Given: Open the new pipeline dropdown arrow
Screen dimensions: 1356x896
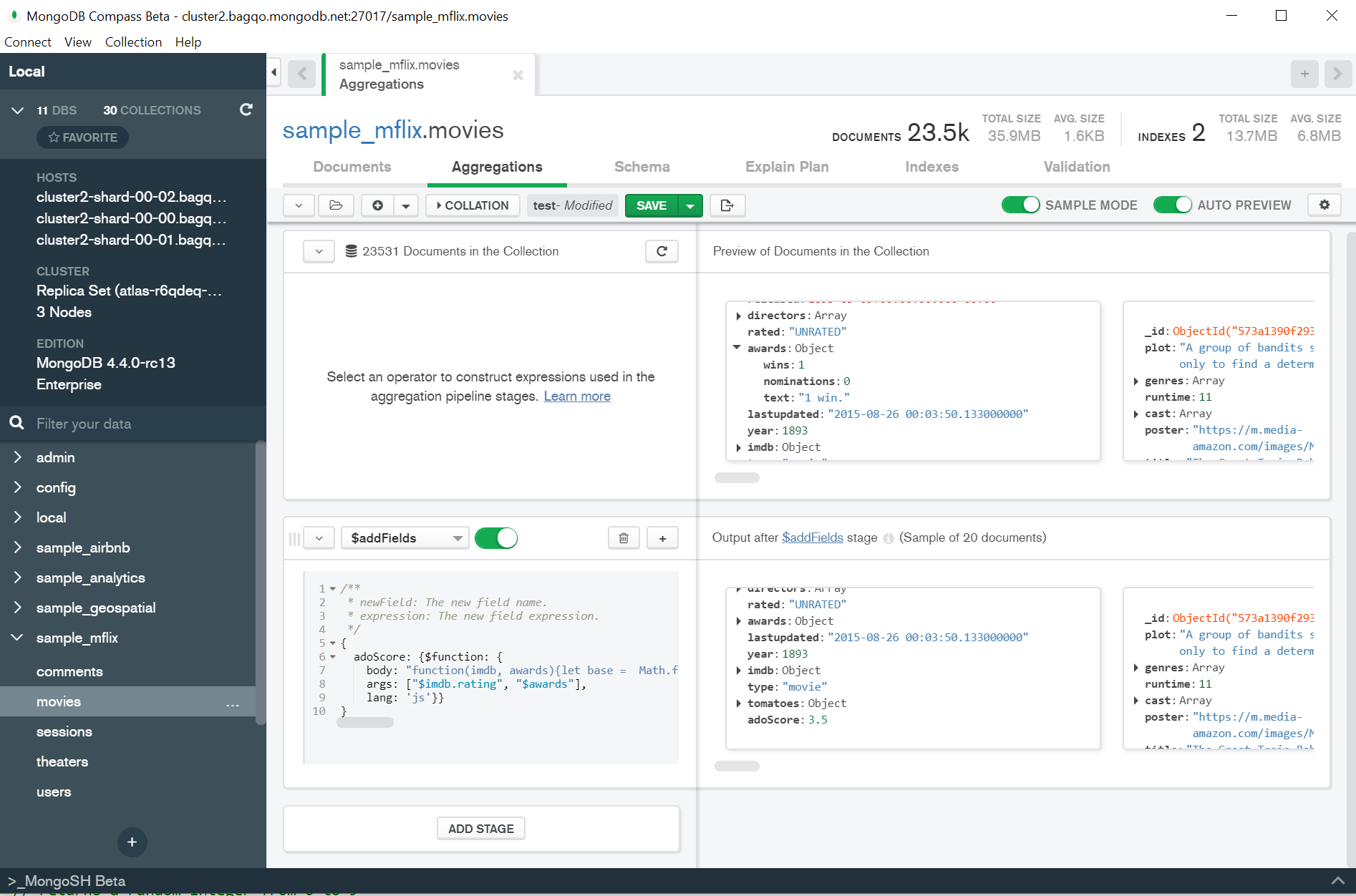Looking at the screenshot, I should tap(406, 205).
